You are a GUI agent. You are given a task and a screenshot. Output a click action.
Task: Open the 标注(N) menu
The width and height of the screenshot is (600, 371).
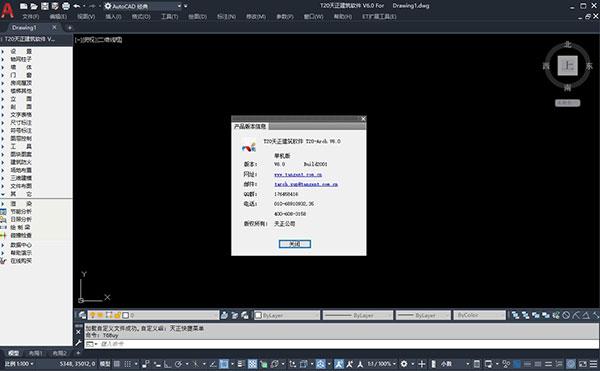coord(226,16)
